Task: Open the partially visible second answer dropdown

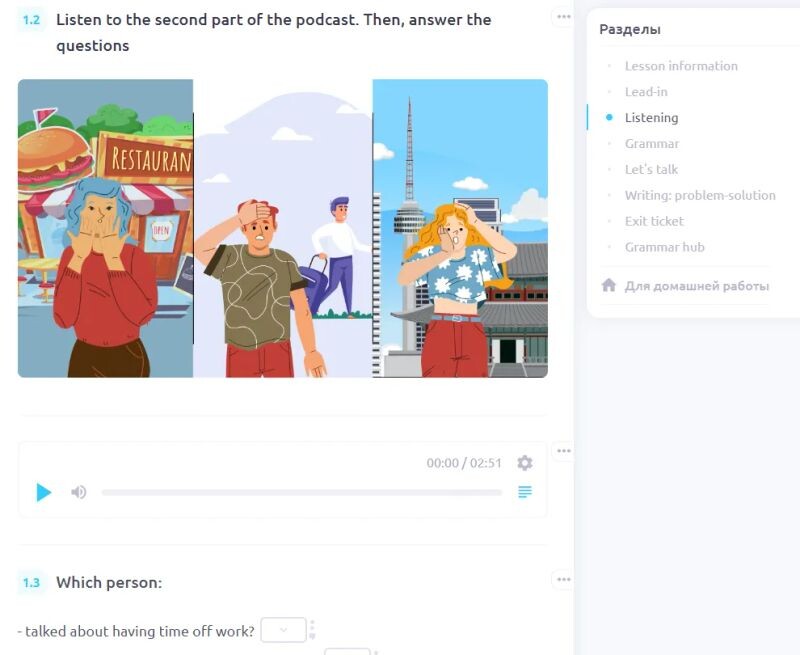Action: click(347, 651)
